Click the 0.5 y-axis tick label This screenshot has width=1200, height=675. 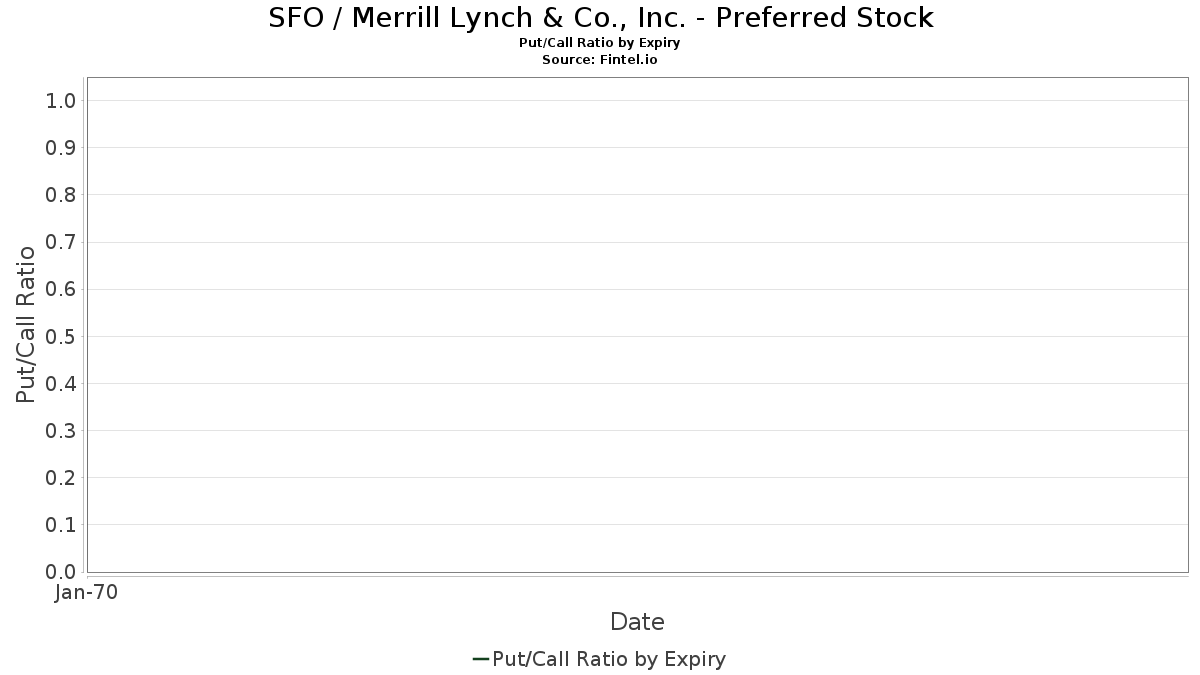coord(61,336)
